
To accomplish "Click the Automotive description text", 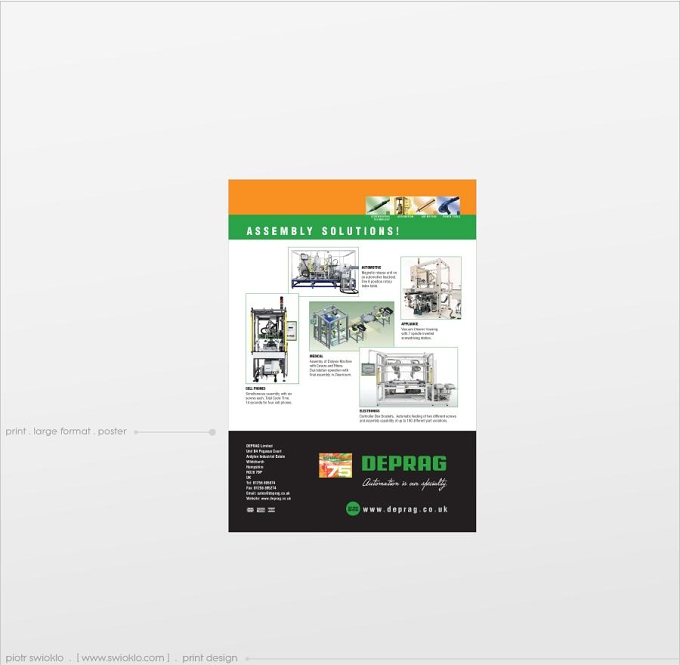I will [x=379, y=277].
